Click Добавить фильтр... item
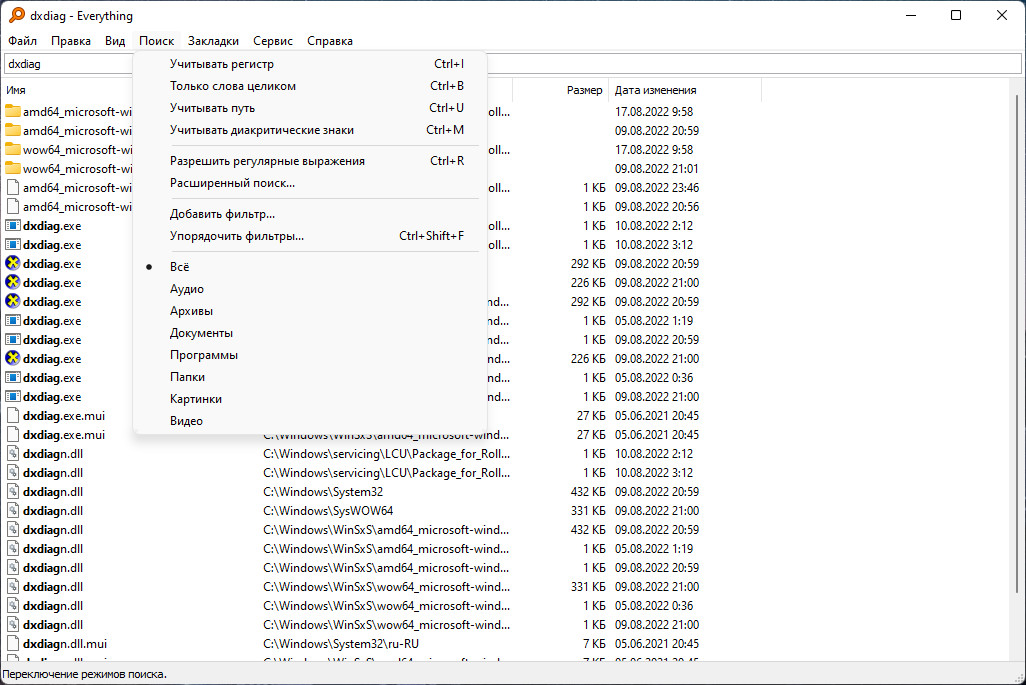 [x=222, y=214]
